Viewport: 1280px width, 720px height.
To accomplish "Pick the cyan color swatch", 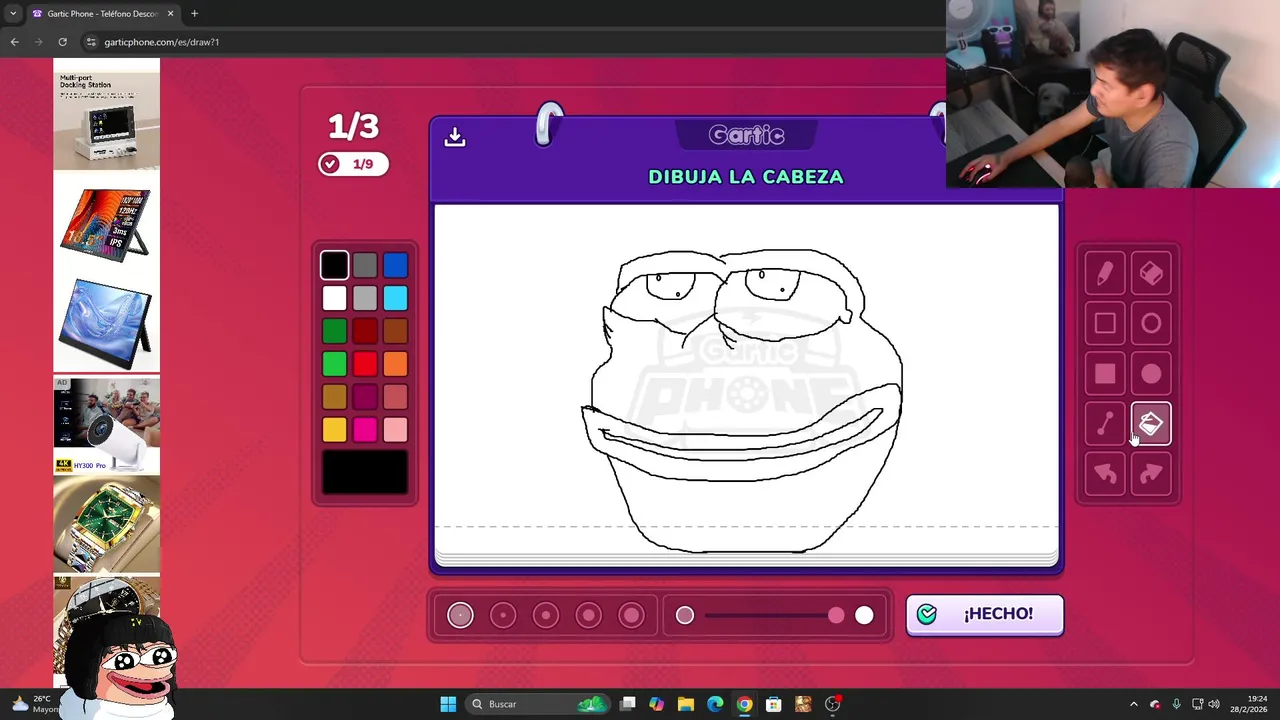I will click(395, 298).
